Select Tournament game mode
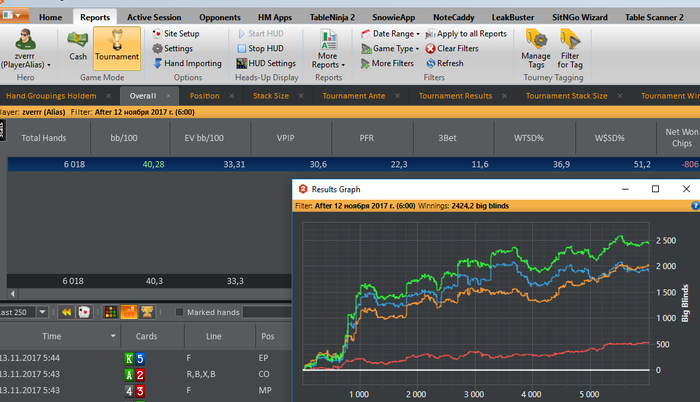This screenshot has width=700, height=402. pos(117,48)
